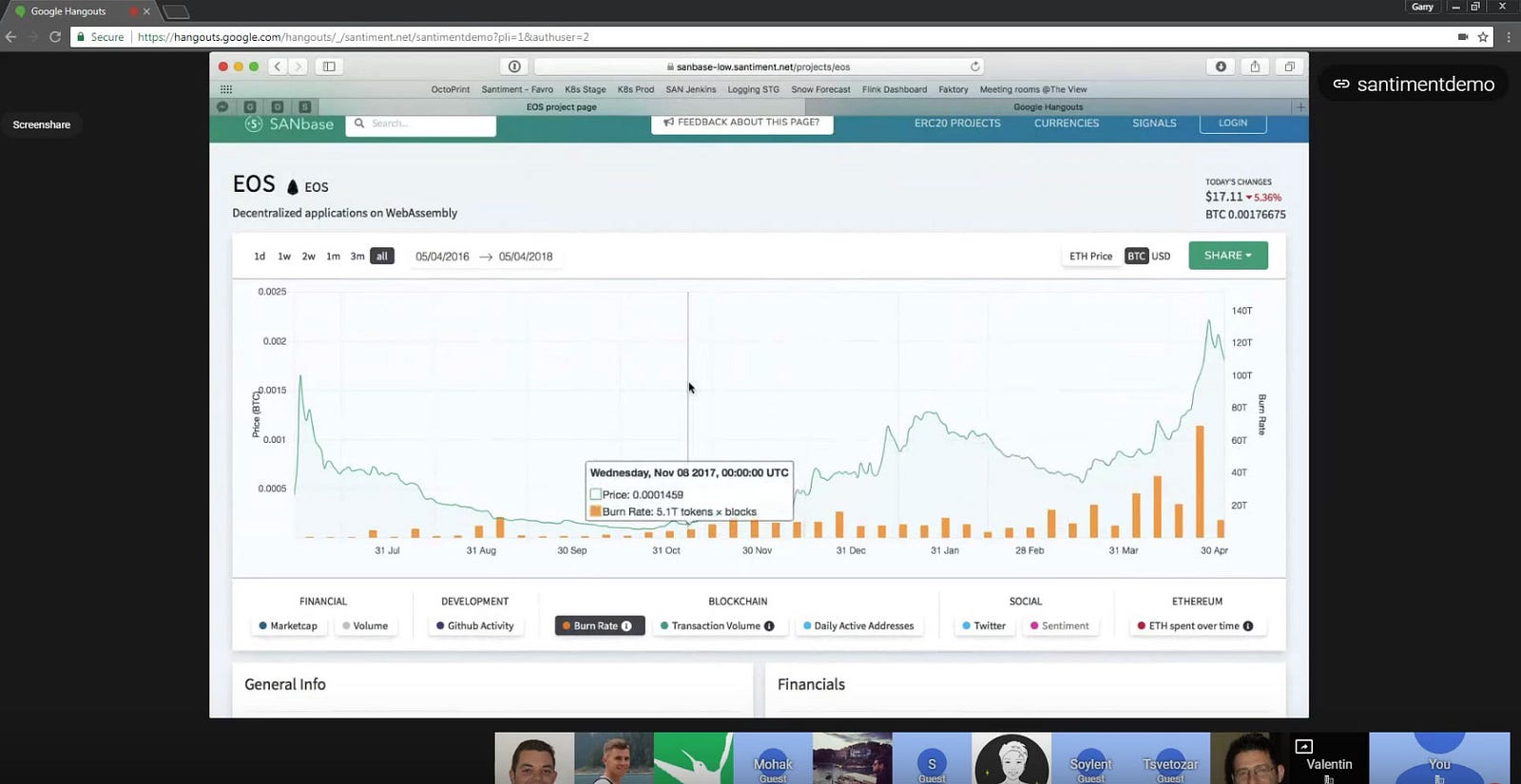Screen dimensions: 1521x784
Task: Toggle the Volume metric
Action: pyautogui.click(x=365, y=626)
